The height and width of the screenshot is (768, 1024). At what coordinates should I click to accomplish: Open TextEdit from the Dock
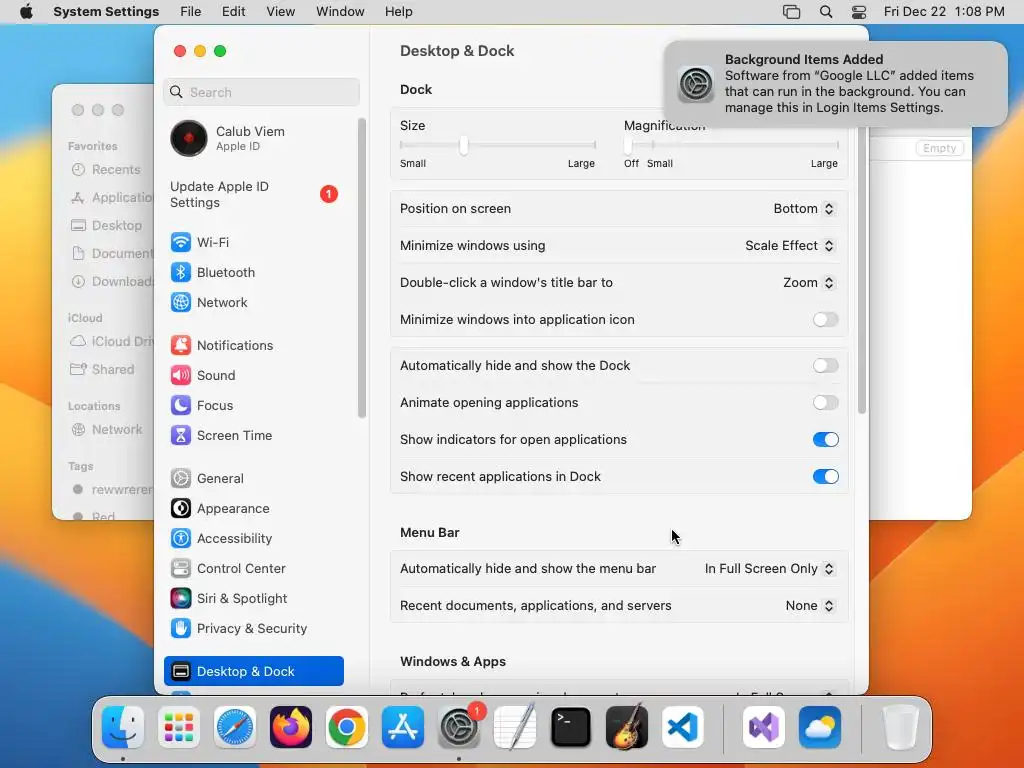[515, 727]
